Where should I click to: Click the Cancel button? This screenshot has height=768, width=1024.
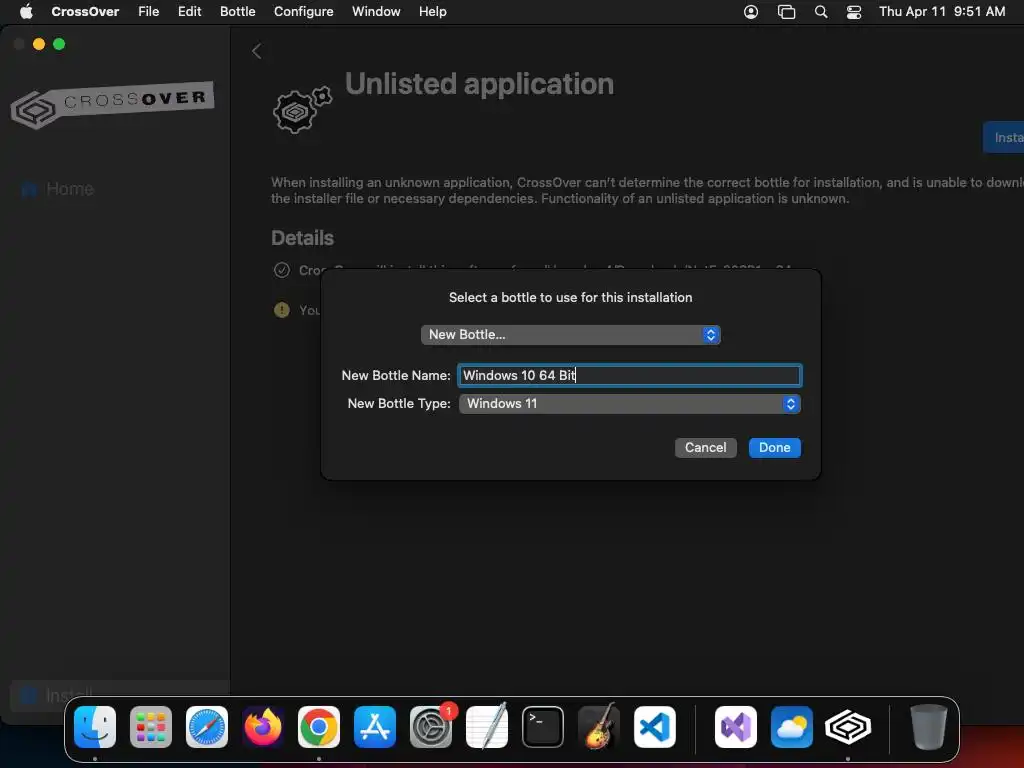(x=705, y=447)
